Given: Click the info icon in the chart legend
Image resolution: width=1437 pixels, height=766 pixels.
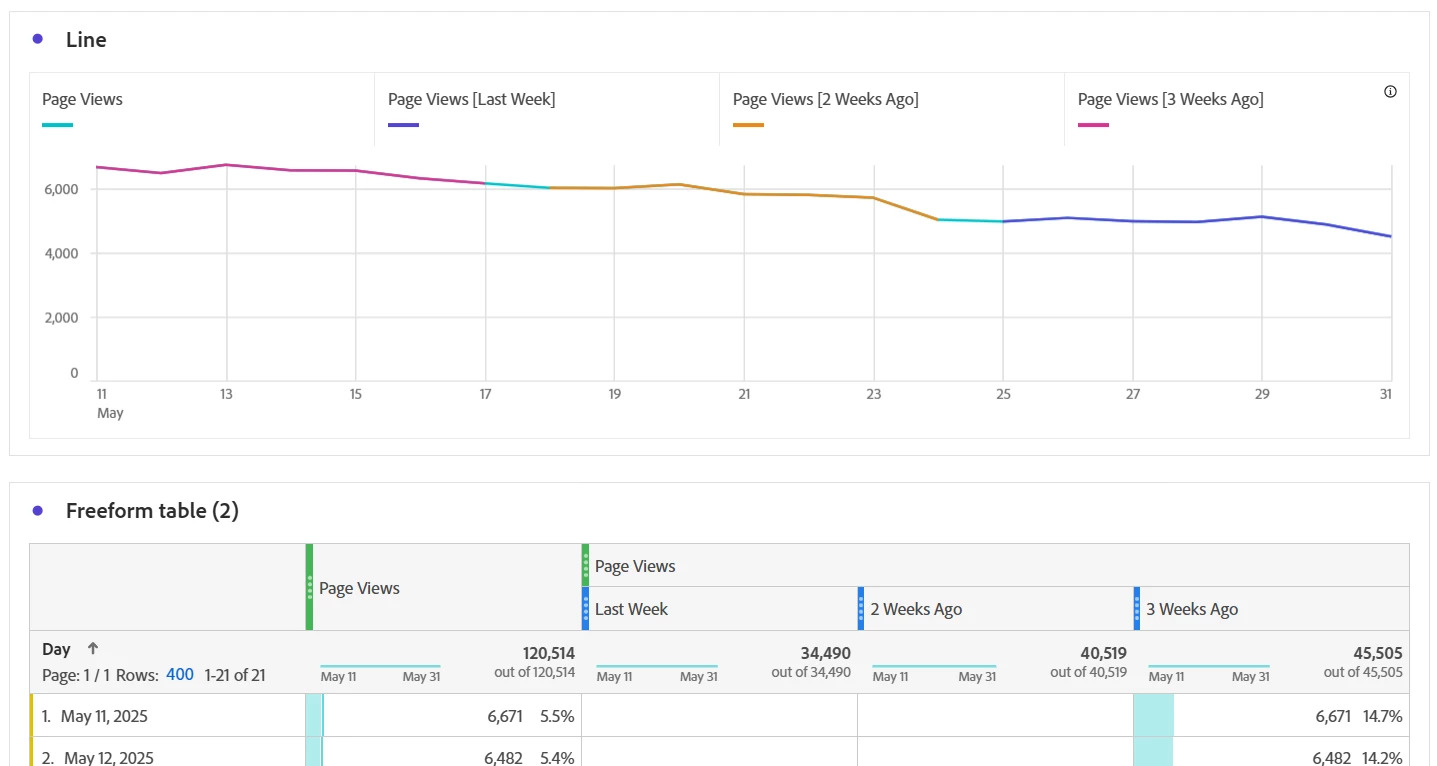Looking at the screenshot, I should click(x=1390, y=92).
